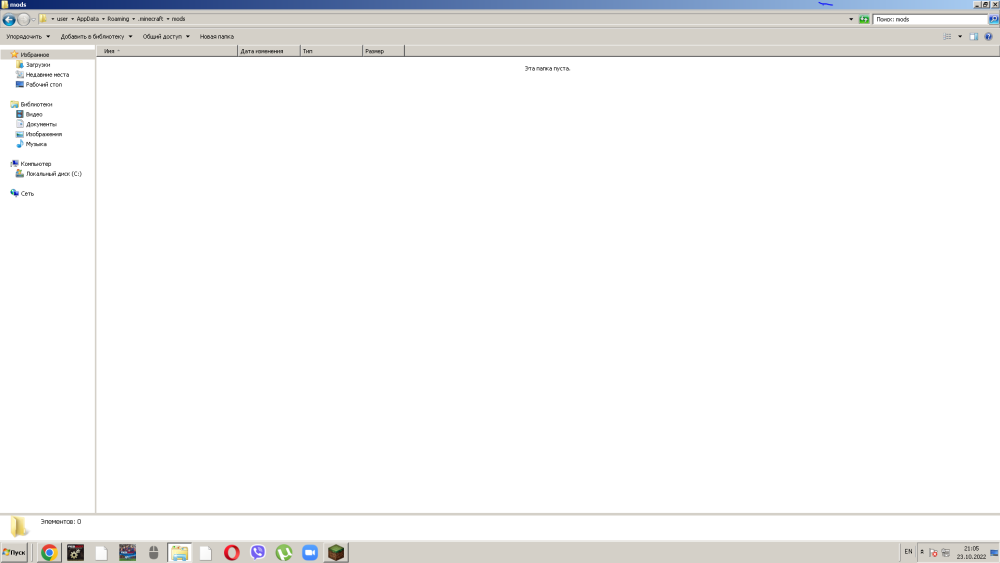
Task: Launch the soccer game taskbar icon
Action: (128, 552)
